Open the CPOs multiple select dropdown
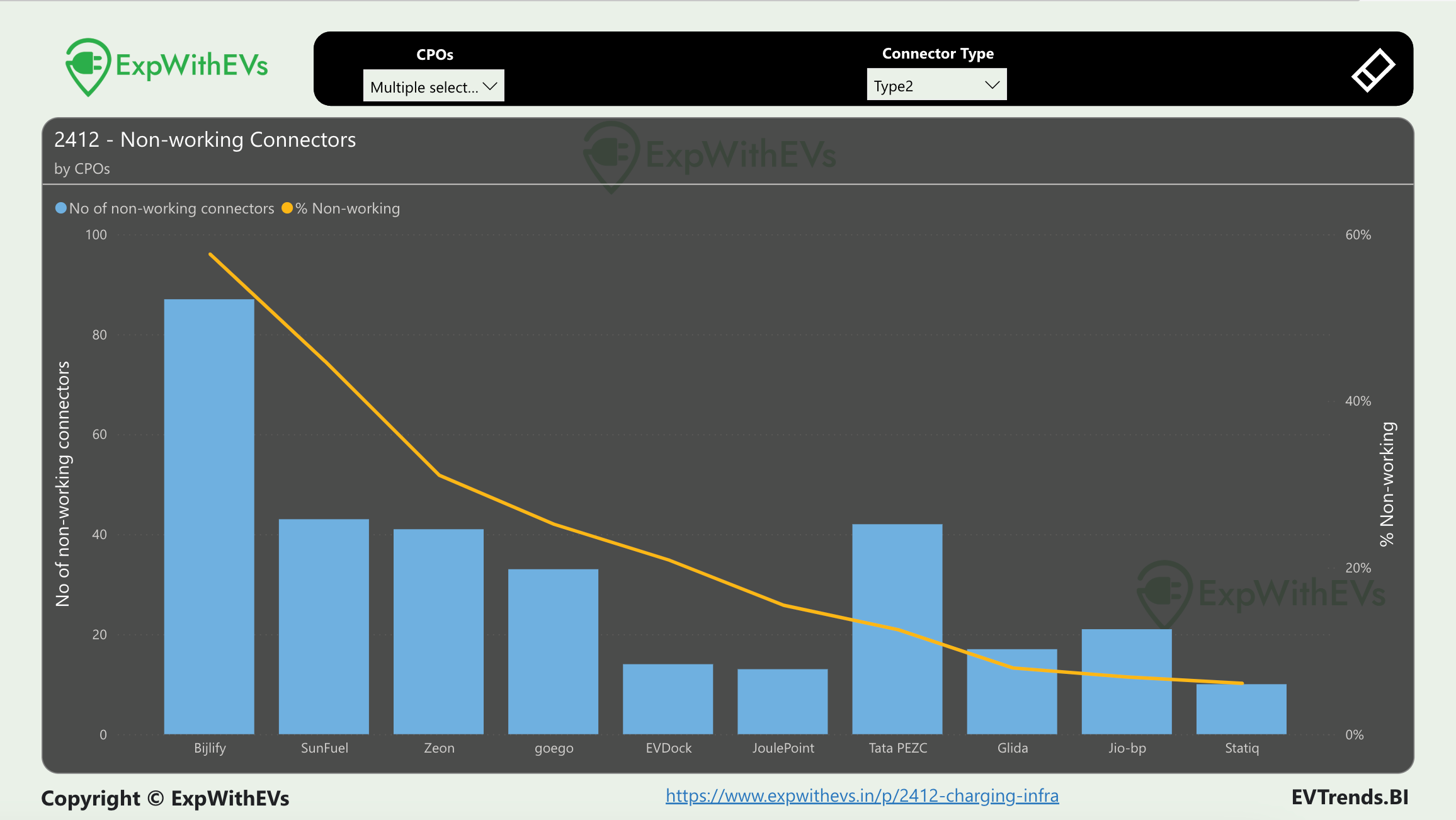1456x820 pixels. (433, 86)
